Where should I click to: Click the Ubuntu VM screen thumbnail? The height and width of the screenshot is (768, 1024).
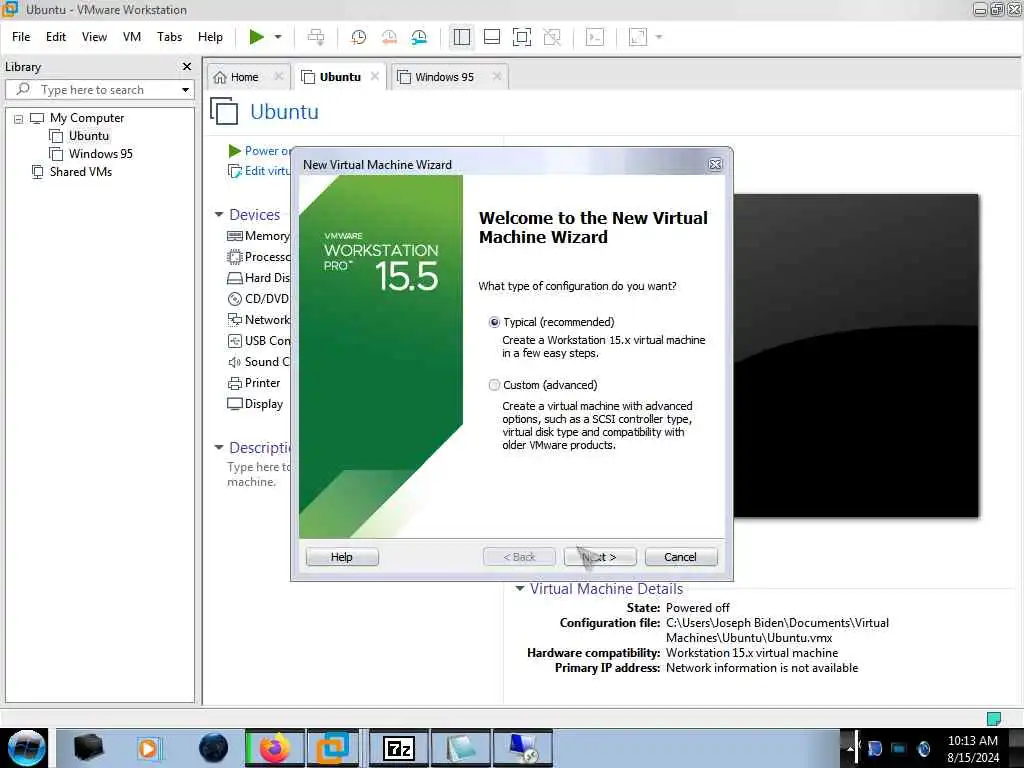[856, 356]
